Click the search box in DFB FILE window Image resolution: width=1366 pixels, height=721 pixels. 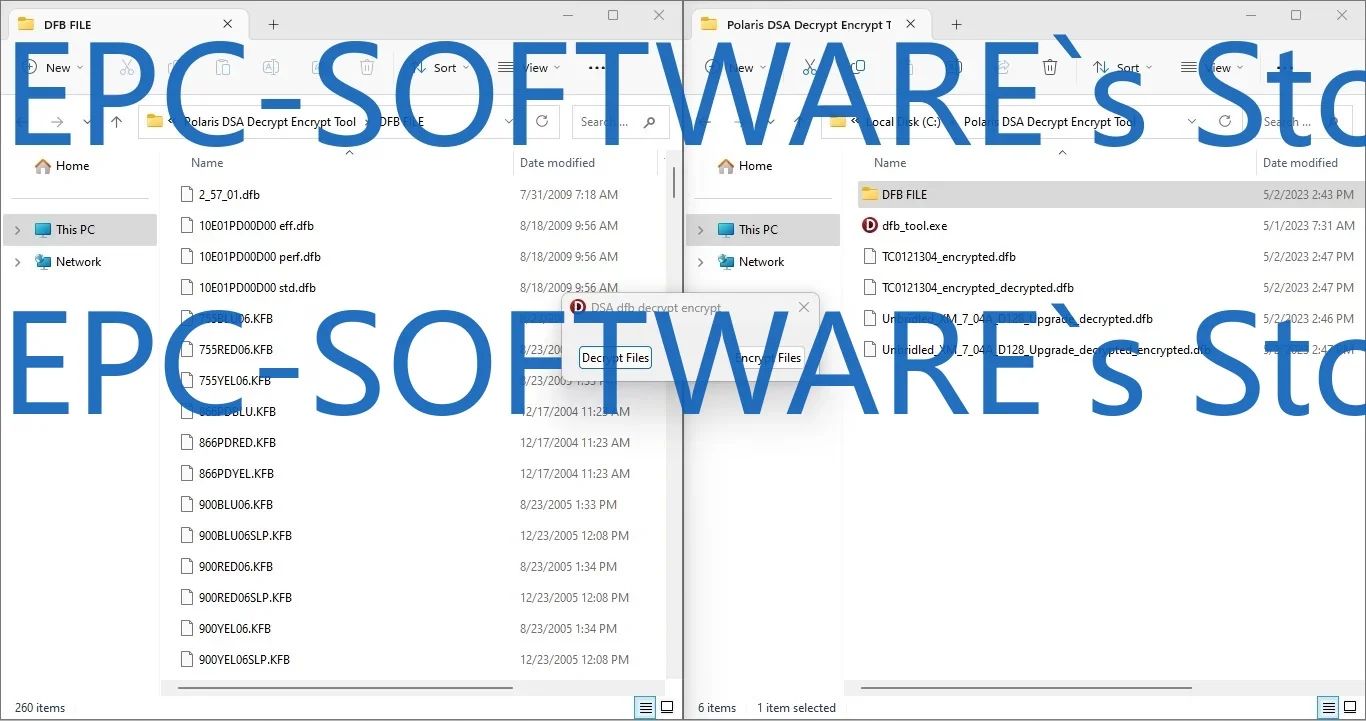[x=620, y=122]
